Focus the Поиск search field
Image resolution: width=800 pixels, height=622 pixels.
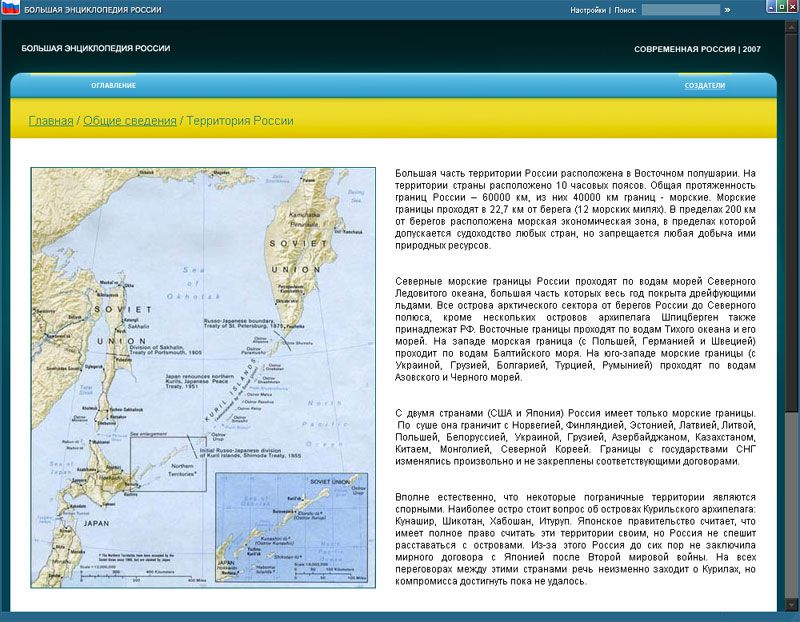(680, 10)
